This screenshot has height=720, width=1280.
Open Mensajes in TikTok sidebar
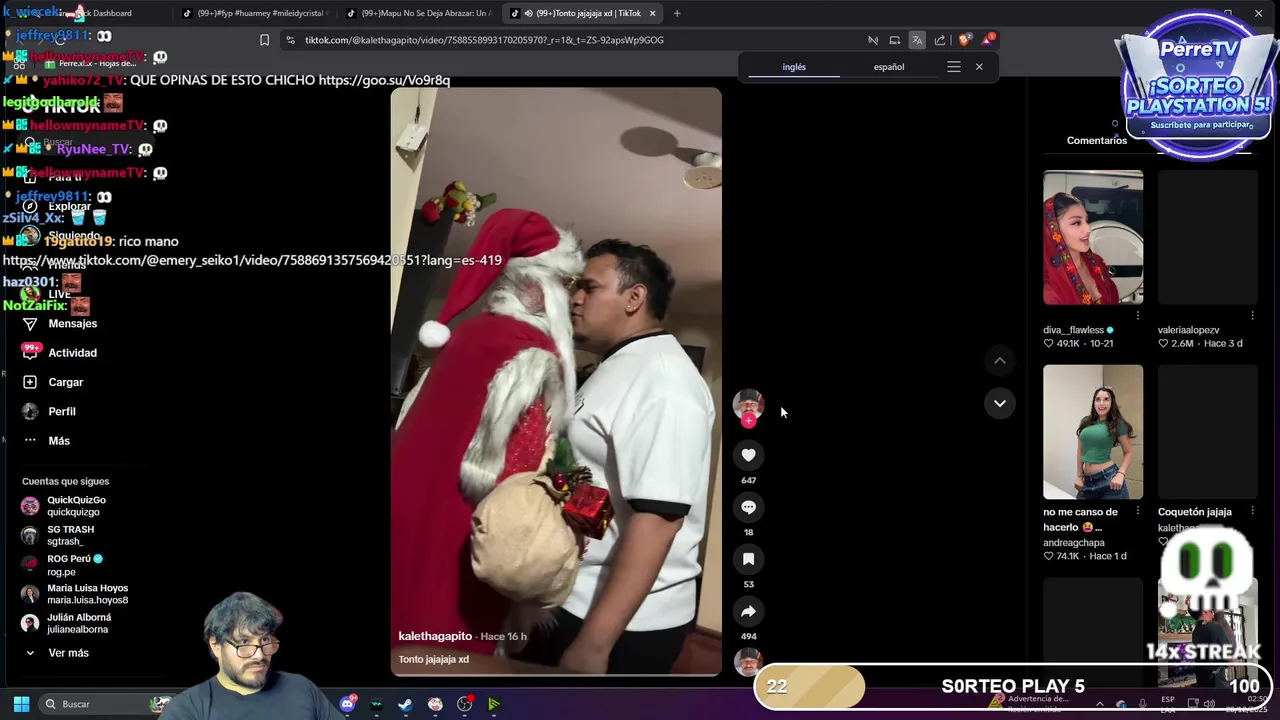click(x=60, y=324)
